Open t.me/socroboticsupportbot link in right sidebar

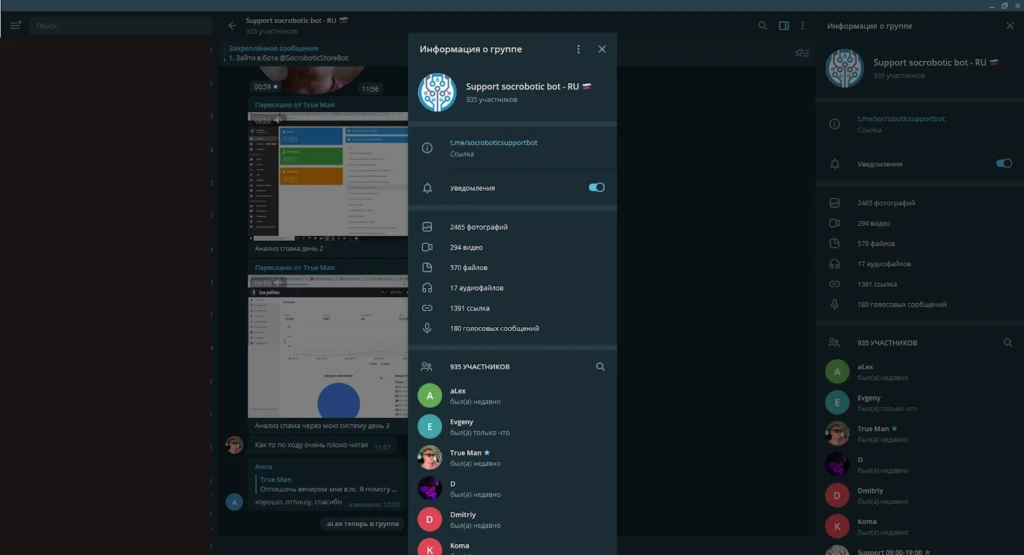pyautogui.click(x=901, y=119)
